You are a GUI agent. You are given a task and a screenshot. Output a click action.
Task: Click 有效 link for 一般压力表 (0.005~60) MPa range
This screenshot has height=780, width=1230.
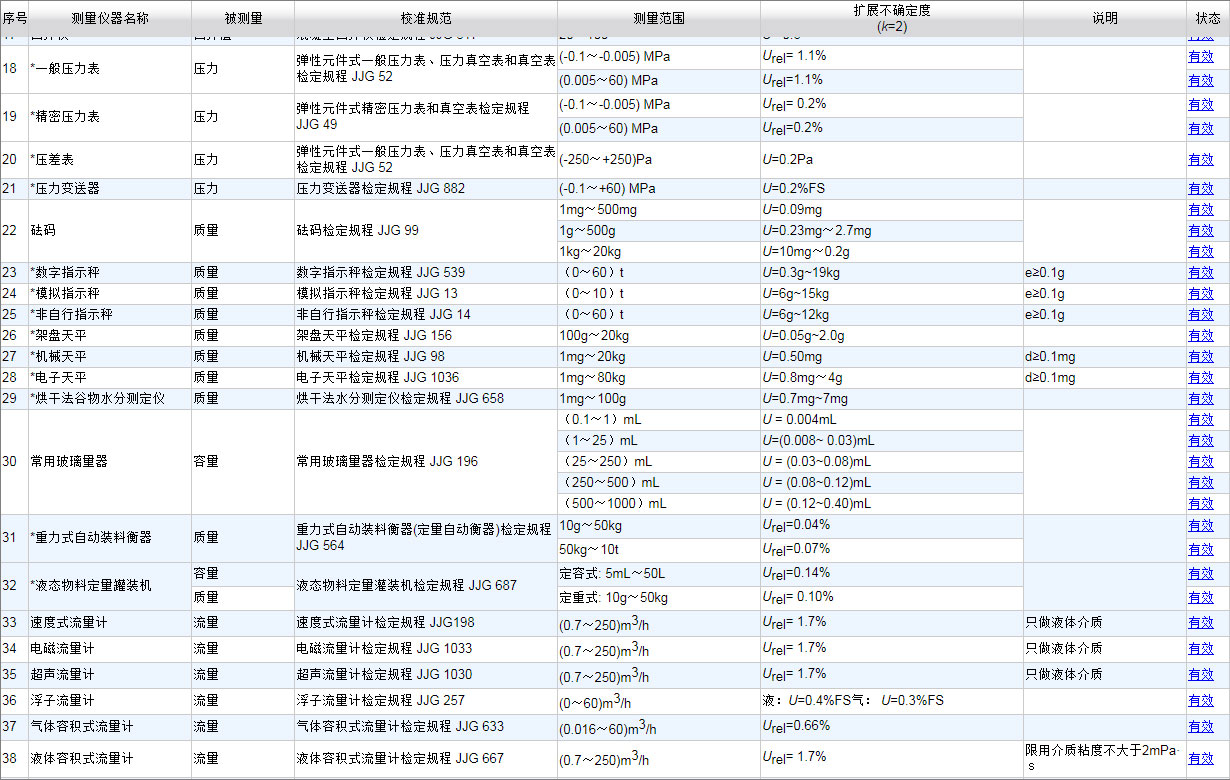click(x=1201, y=81)
